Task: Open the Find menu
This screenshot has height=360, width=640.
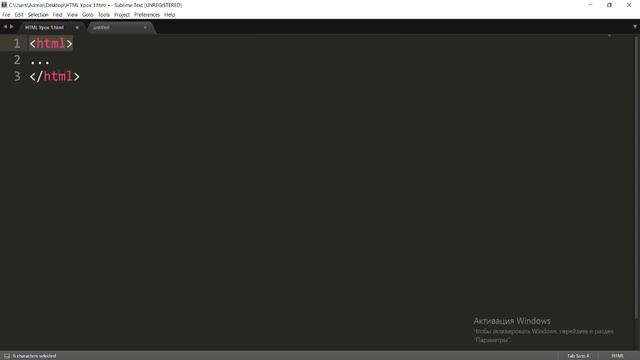Action: [x=58, y=15]
